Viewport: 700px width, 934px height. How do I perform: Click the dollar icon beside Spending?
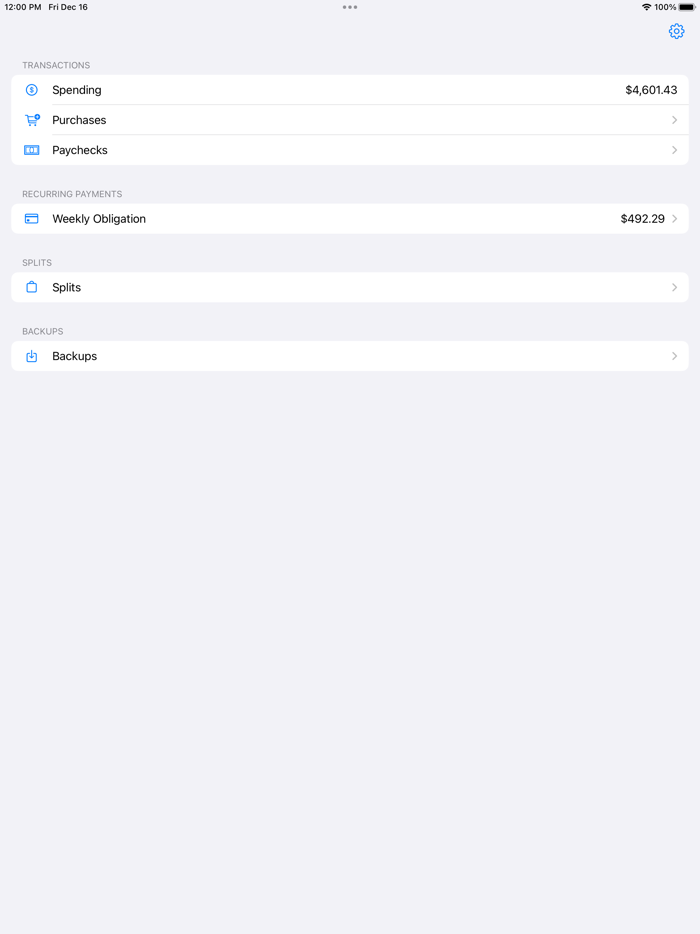(x=31, y=90)
